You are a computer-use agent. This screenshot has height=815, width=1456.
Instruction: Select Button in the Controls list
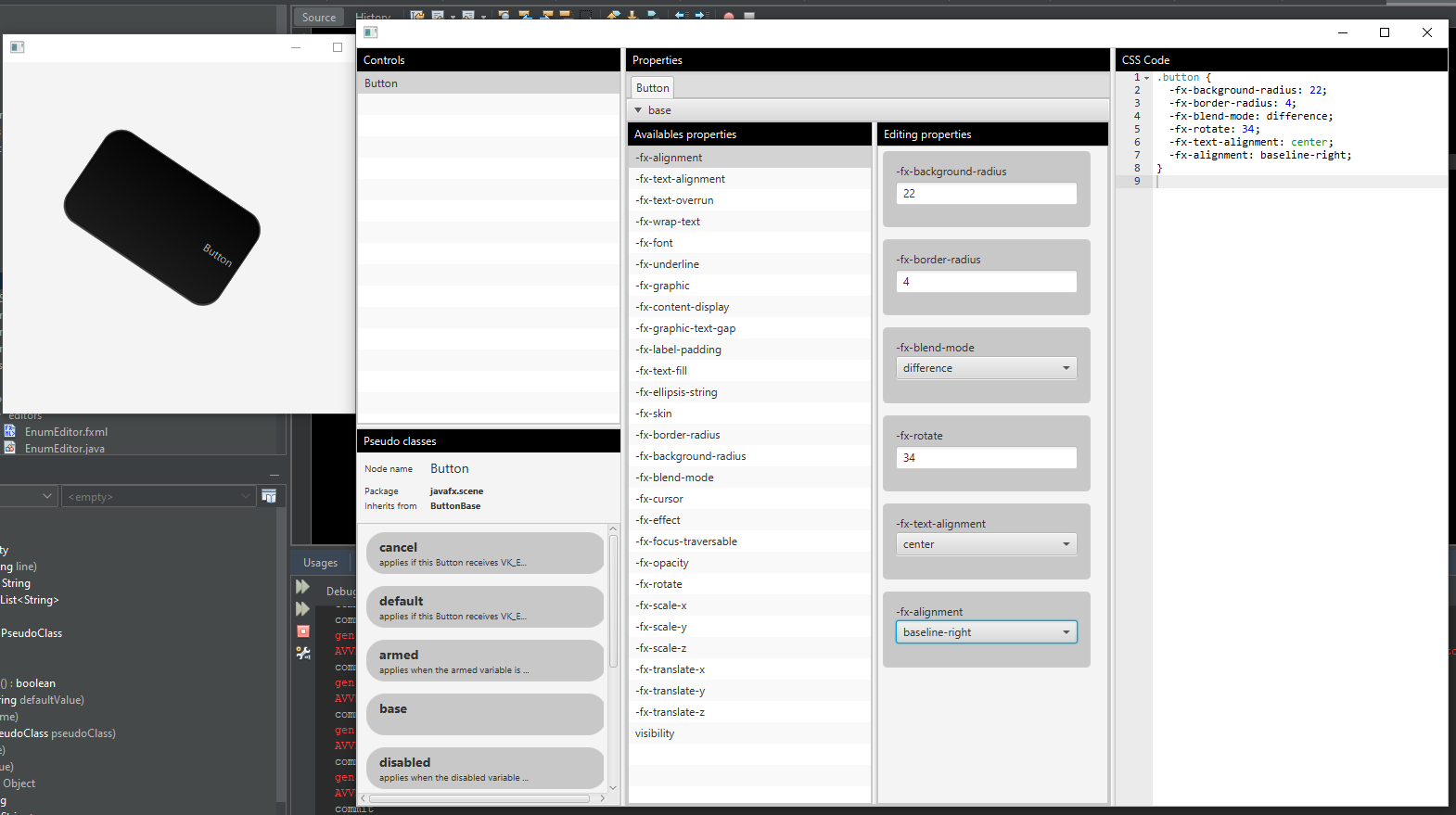pyautogui.click(x=489, y=83)
